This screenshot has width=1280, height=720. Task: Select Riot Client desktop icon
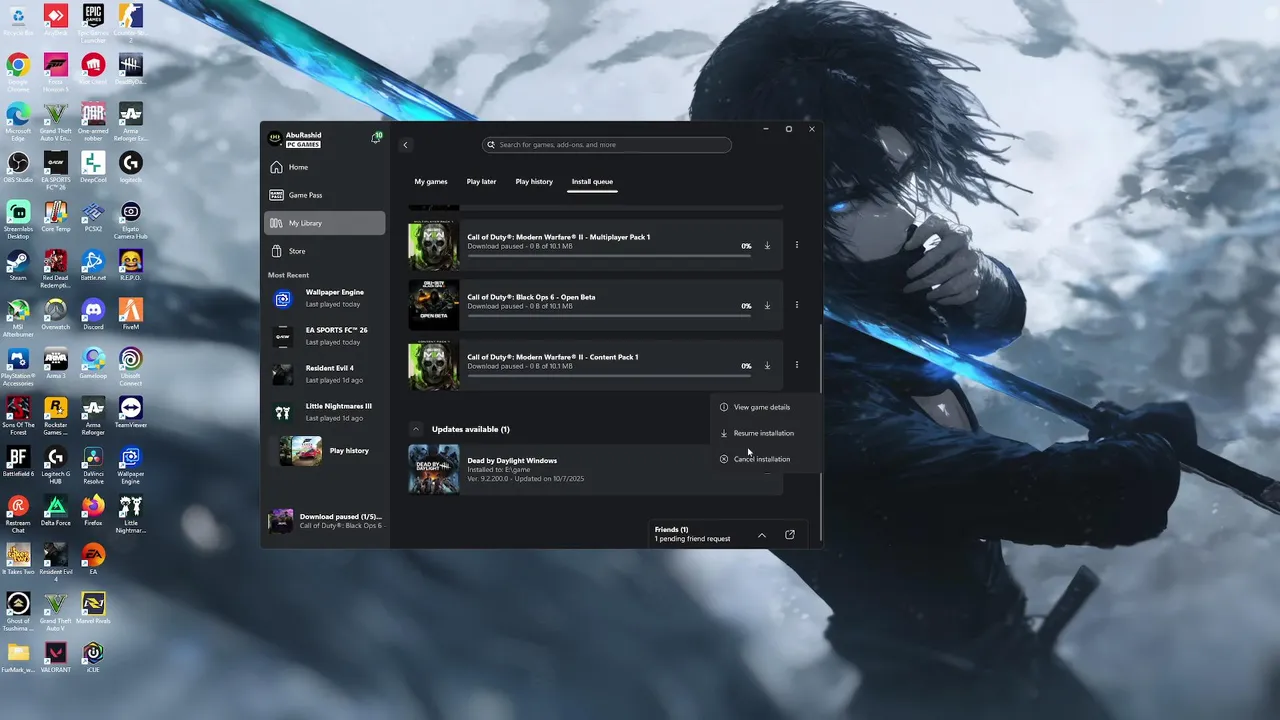93,71
